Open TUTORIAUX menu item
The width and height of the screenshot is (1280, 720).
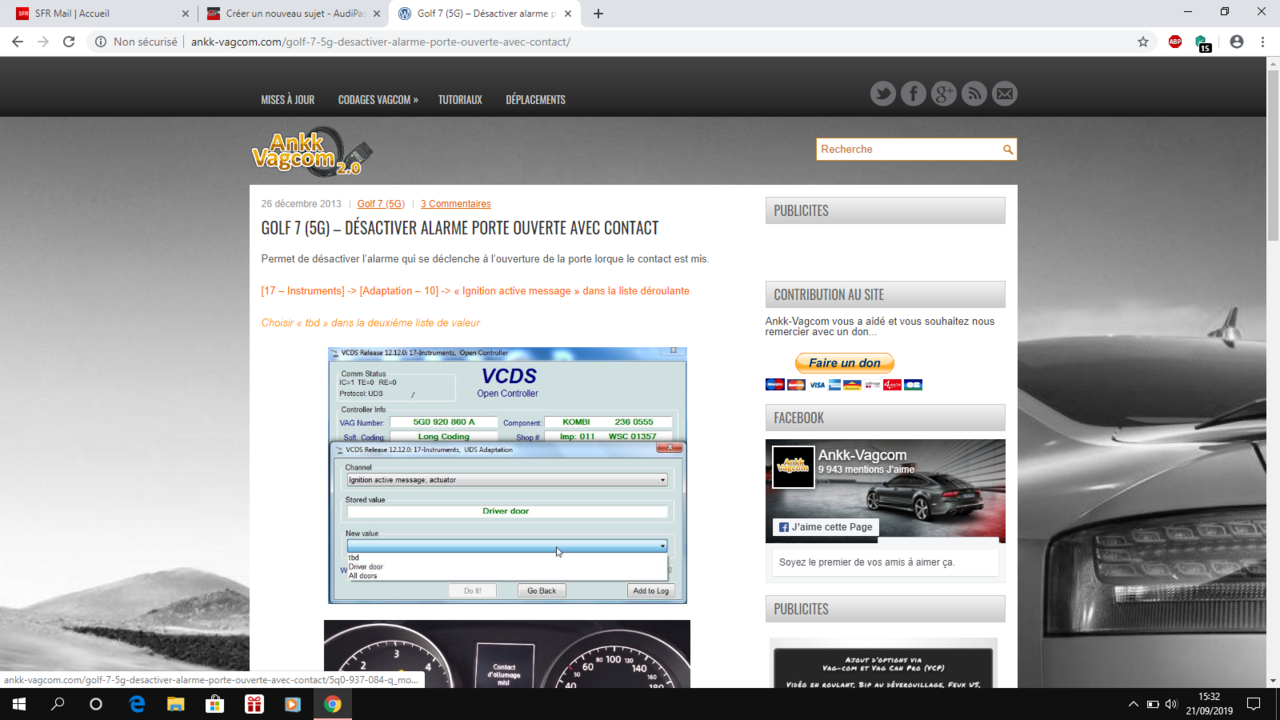[x=460, y=100]
